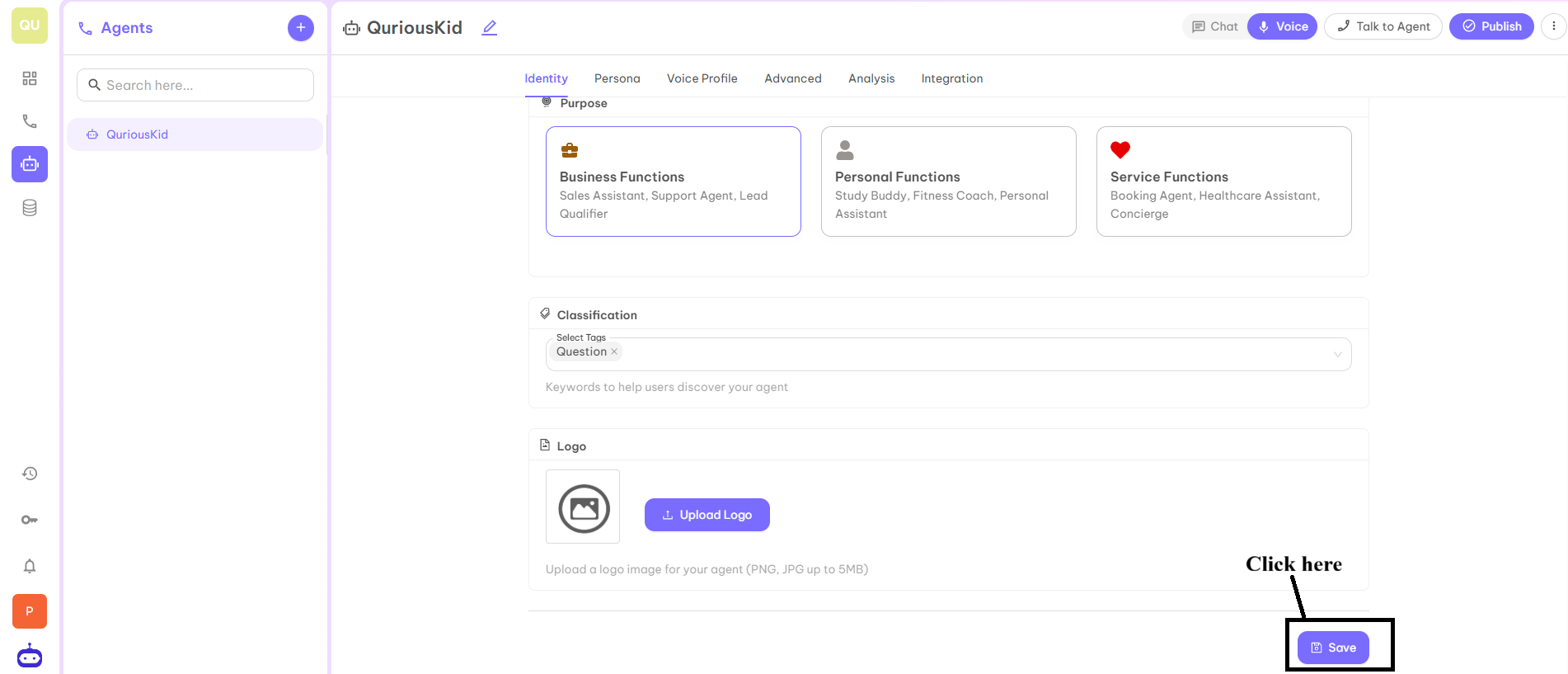Click the Upload Logo button
The image size is (1568, 674).
tap(707, 515)
